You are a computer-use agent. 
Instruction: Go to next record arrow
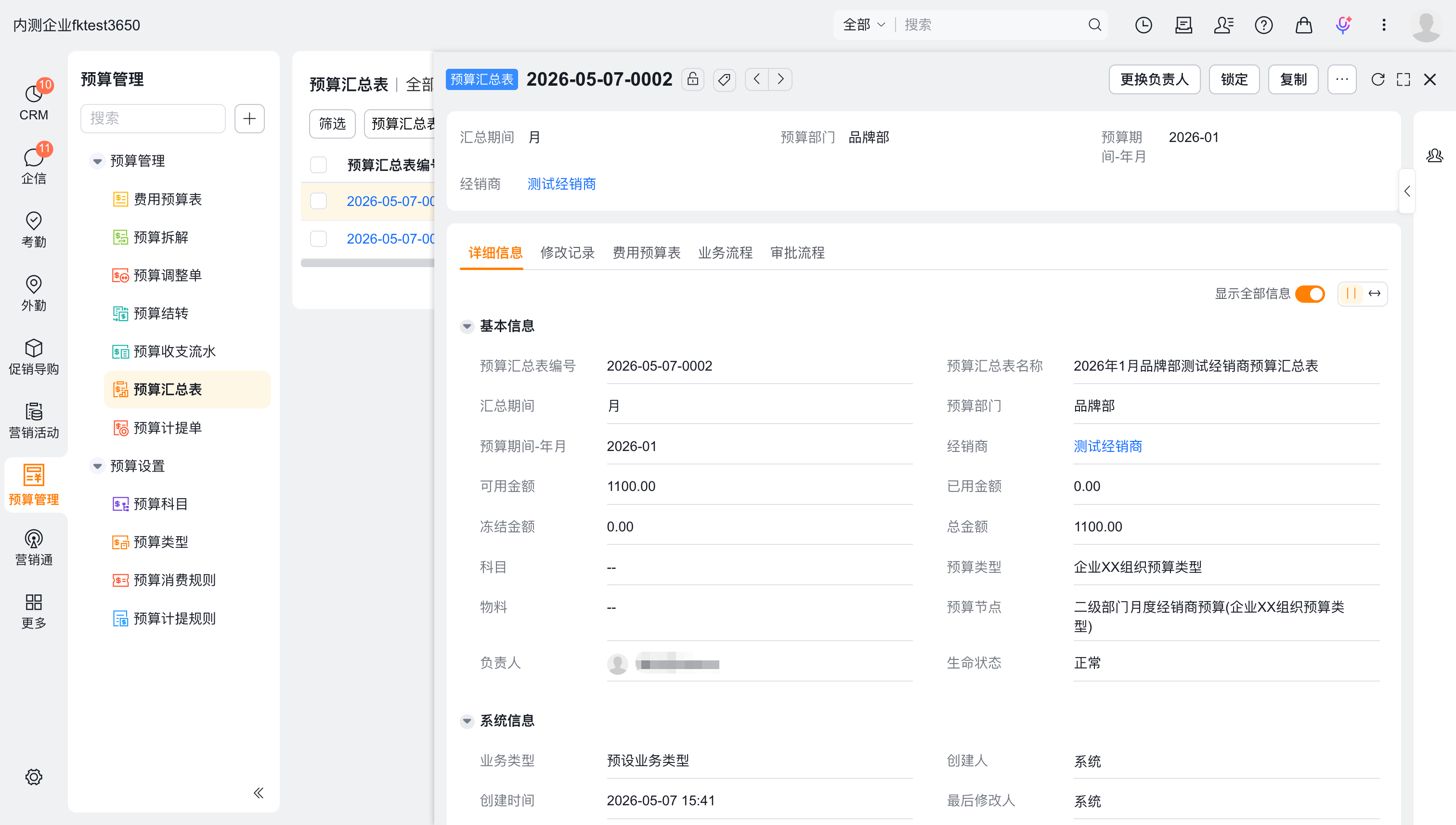780,79
